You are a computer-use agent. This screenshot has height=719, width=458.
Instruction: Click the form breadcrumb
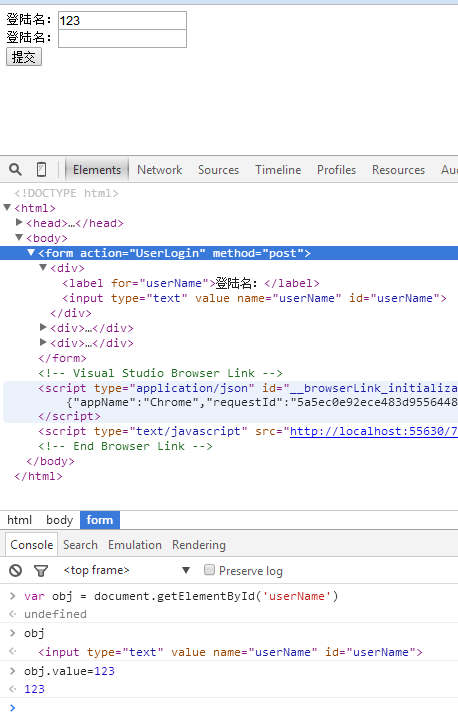100,520
